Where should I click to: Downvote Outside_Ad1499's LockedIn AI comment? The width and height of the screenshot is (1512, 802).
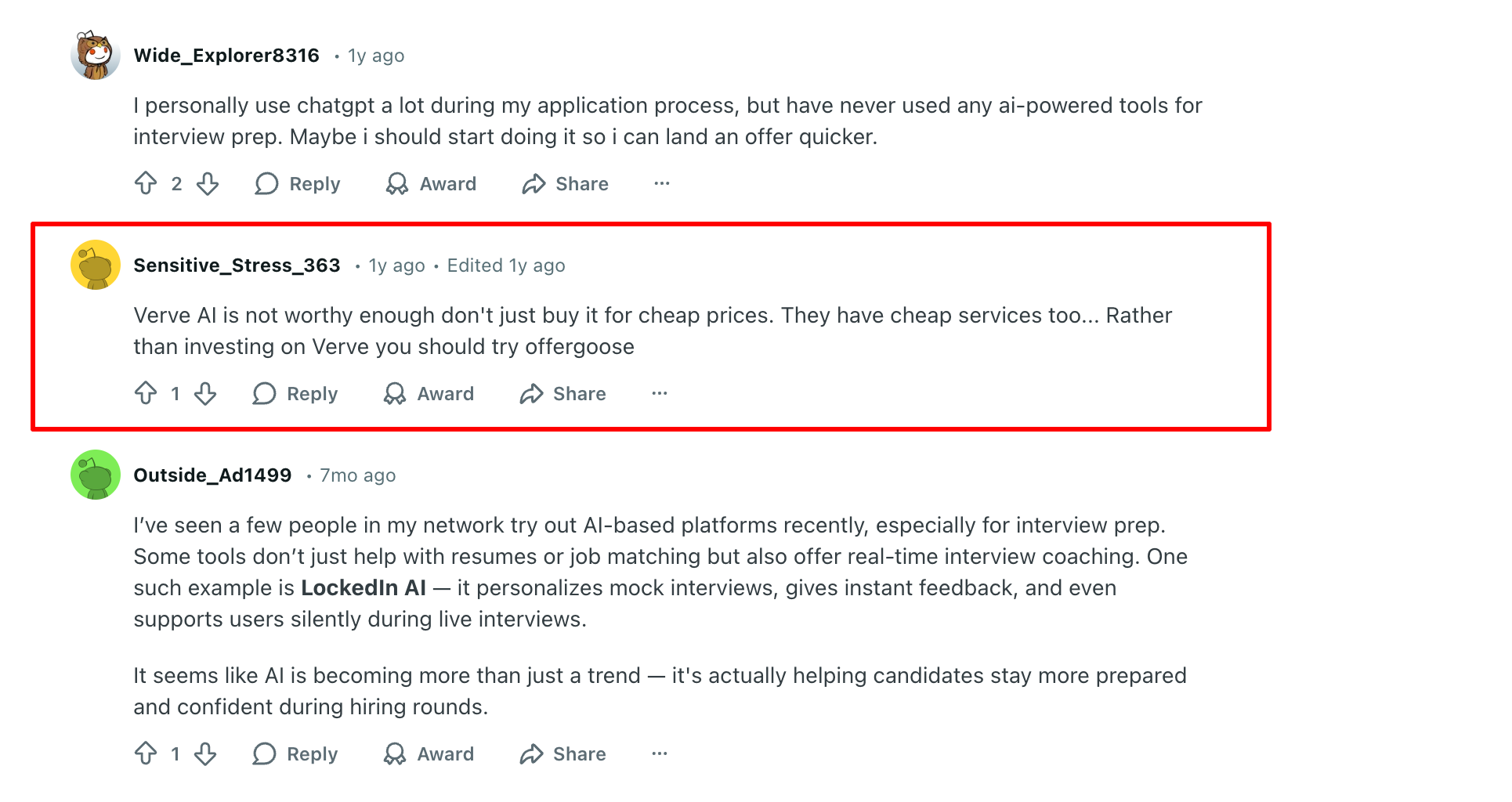(x=205, y=753)
